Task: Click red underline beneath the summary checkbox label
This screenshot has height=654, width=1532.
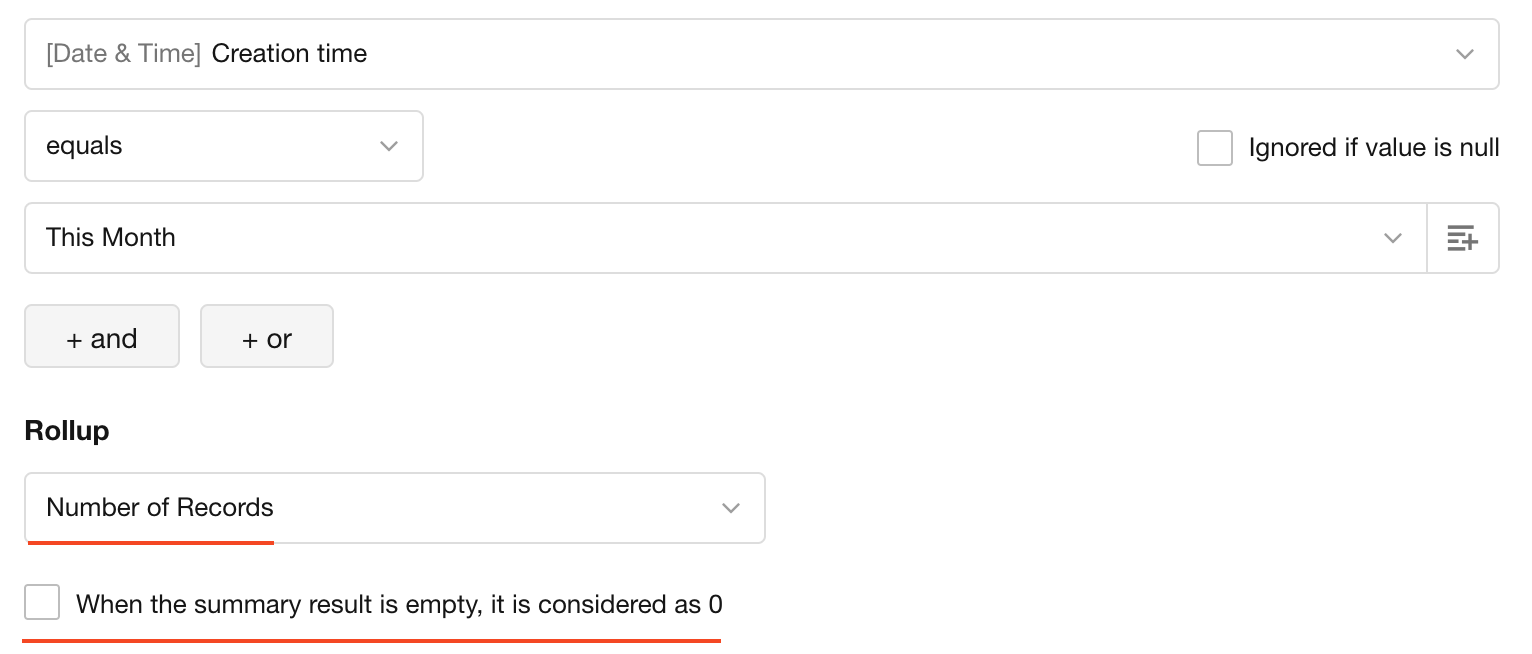Action: [x=371, y=640]
